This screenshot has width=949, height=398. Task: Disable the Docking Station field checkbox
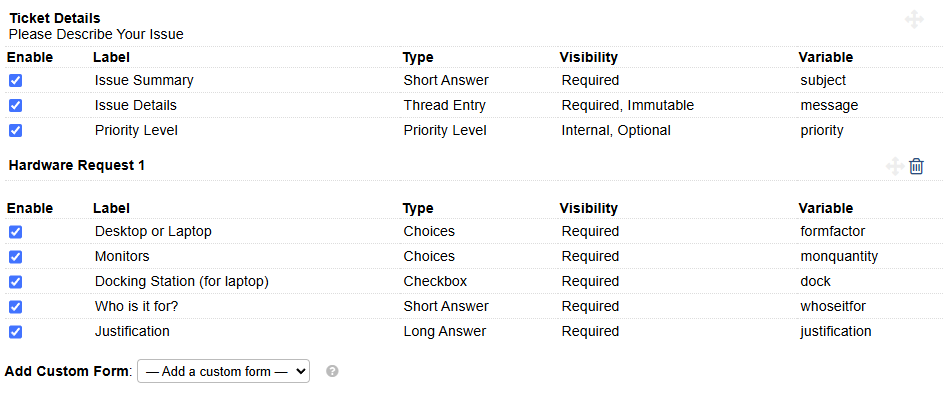coord(16,281)
